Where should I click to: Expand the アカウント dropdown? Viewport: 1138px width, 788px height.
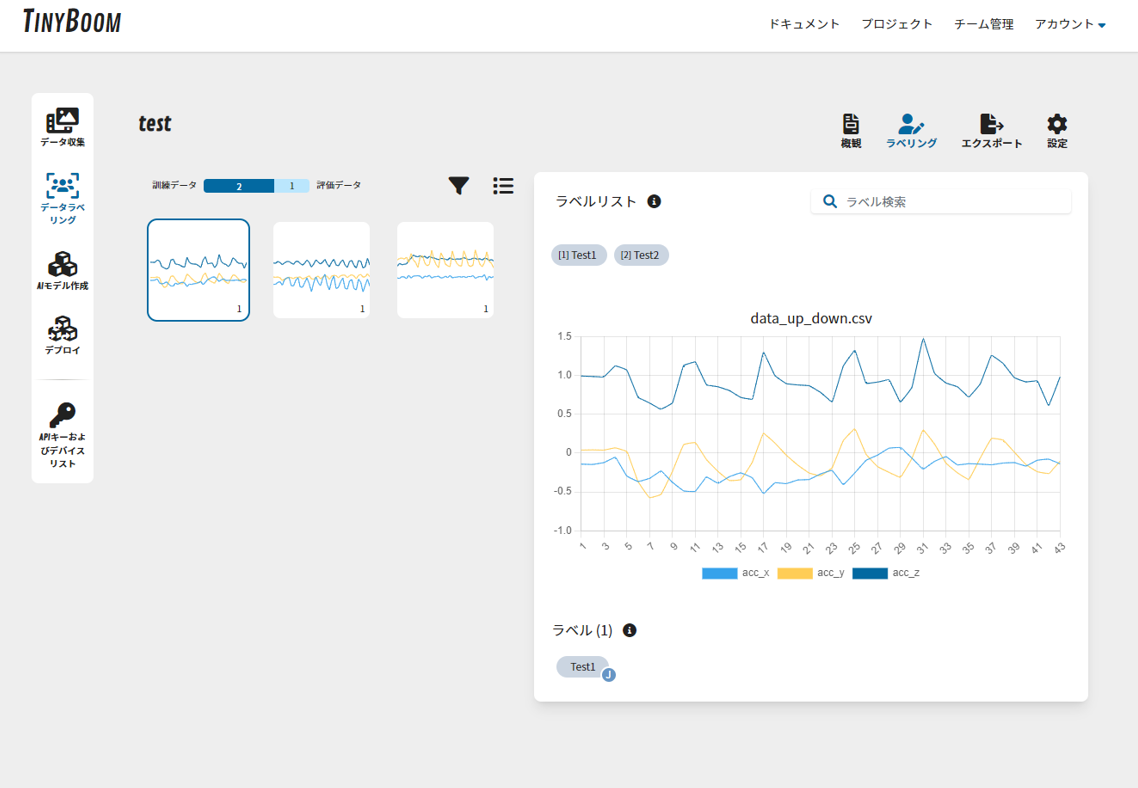pyautogui.click(x=1070, y=25)
